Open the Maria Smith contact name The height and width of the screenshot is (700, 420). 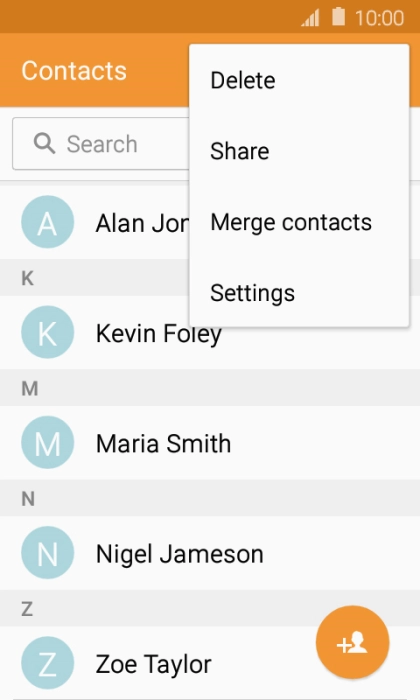pyautogui.click(x=163, y=444)
